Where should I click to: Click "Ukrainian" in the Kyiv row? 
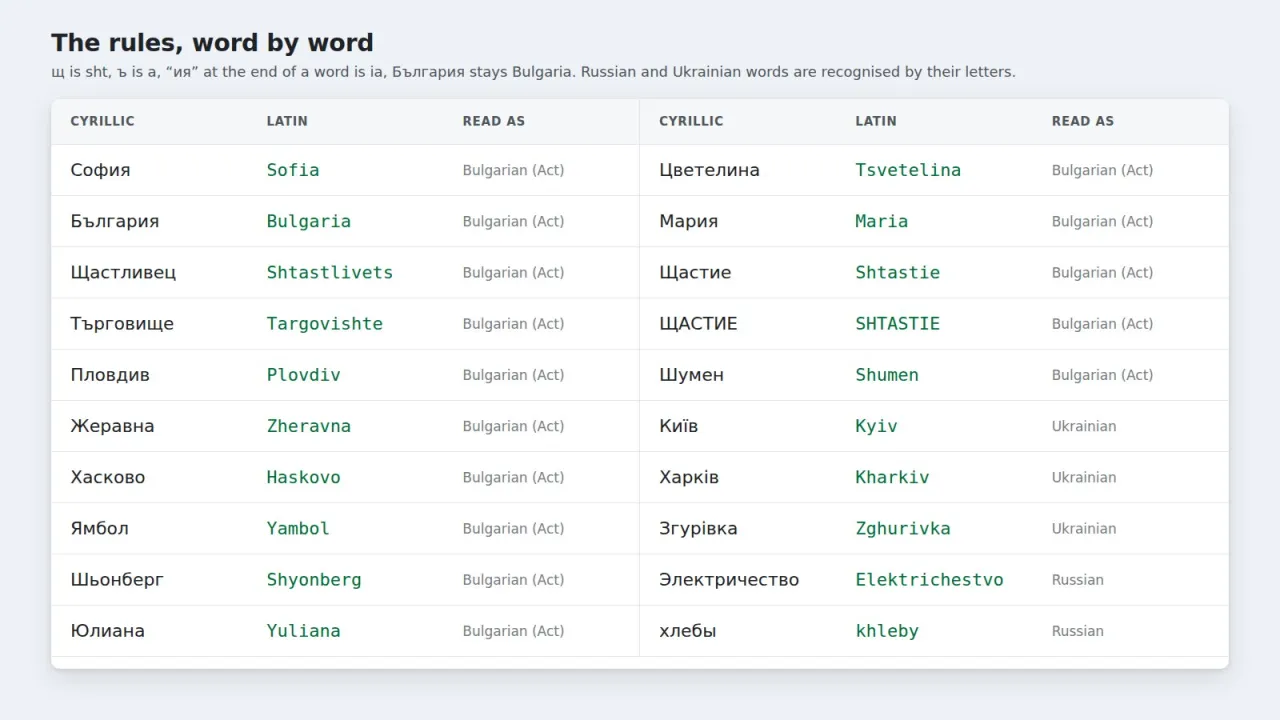pyautogui.click(x=1083, y=426)
